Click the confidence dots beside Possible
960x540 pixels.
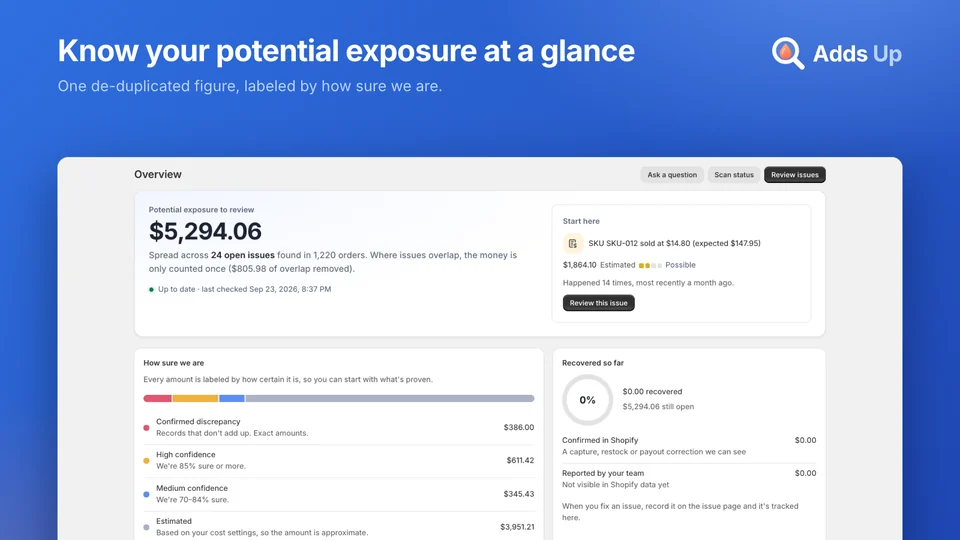tap(650, 266)
